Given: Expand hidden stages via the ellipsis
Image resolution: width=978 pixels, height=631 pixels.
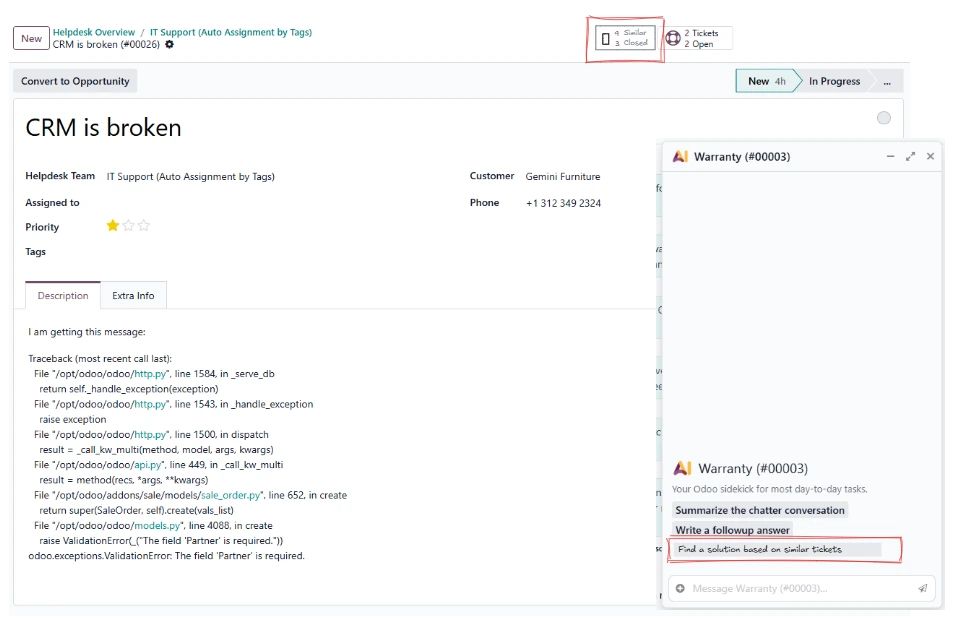Looking at the screenshot, I should coord(887,81).
